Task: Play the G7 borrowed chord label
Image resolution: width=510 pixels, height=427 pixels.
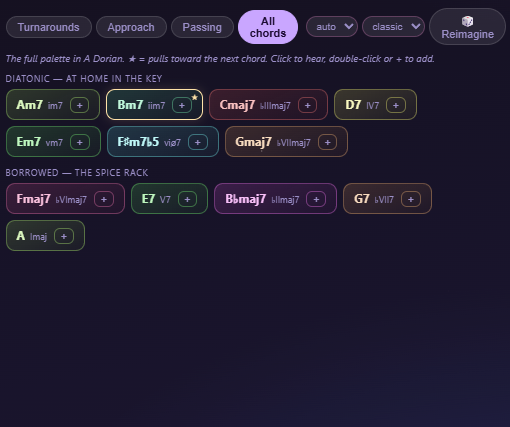Action: click(x=361, y=199)
